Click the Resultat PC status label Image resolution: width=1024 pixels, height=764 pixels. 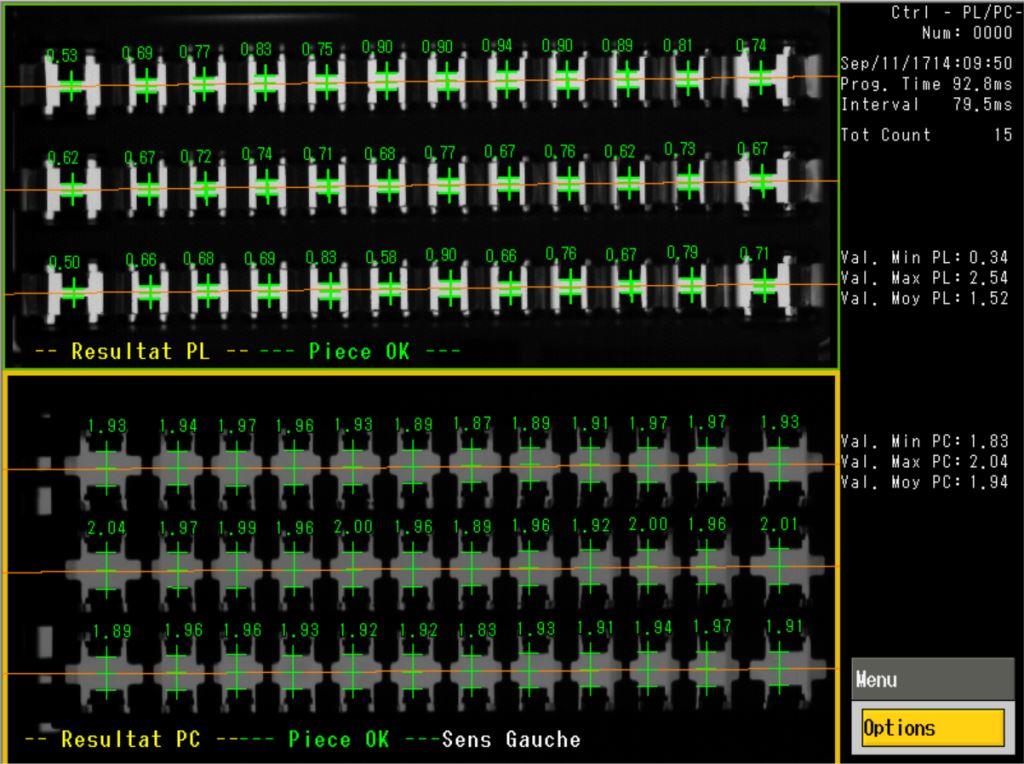(130, 740)
